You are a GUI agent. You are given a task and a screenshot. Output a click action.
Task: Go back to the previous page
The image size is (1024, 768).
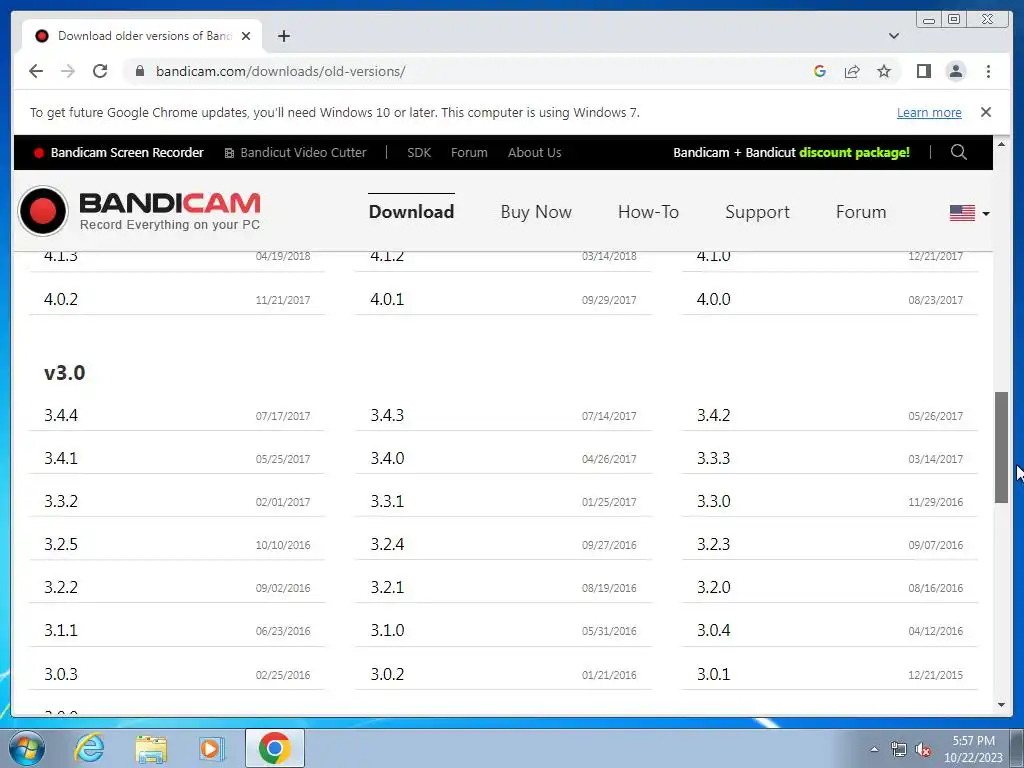[x=36, y=71]
